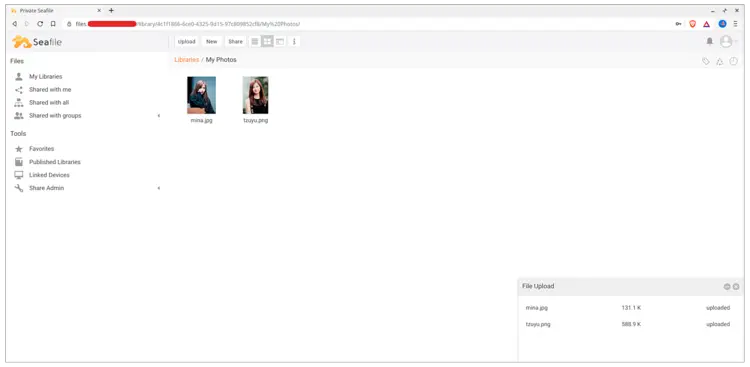Go back in the browser

point(14,23)
